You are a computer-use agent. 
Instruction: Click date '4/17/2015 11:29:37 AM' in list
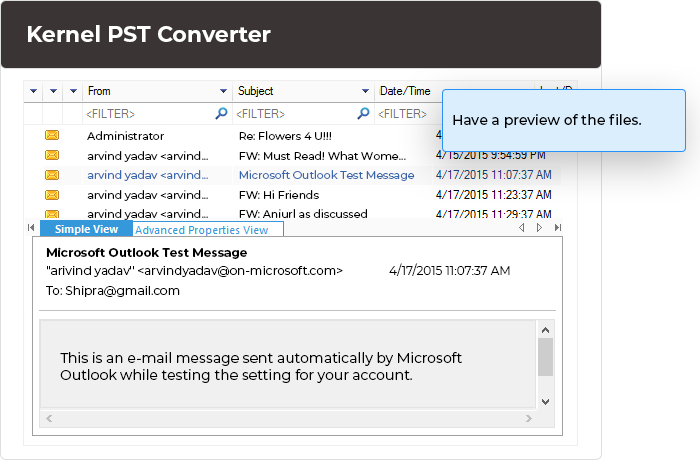[493, 214]
